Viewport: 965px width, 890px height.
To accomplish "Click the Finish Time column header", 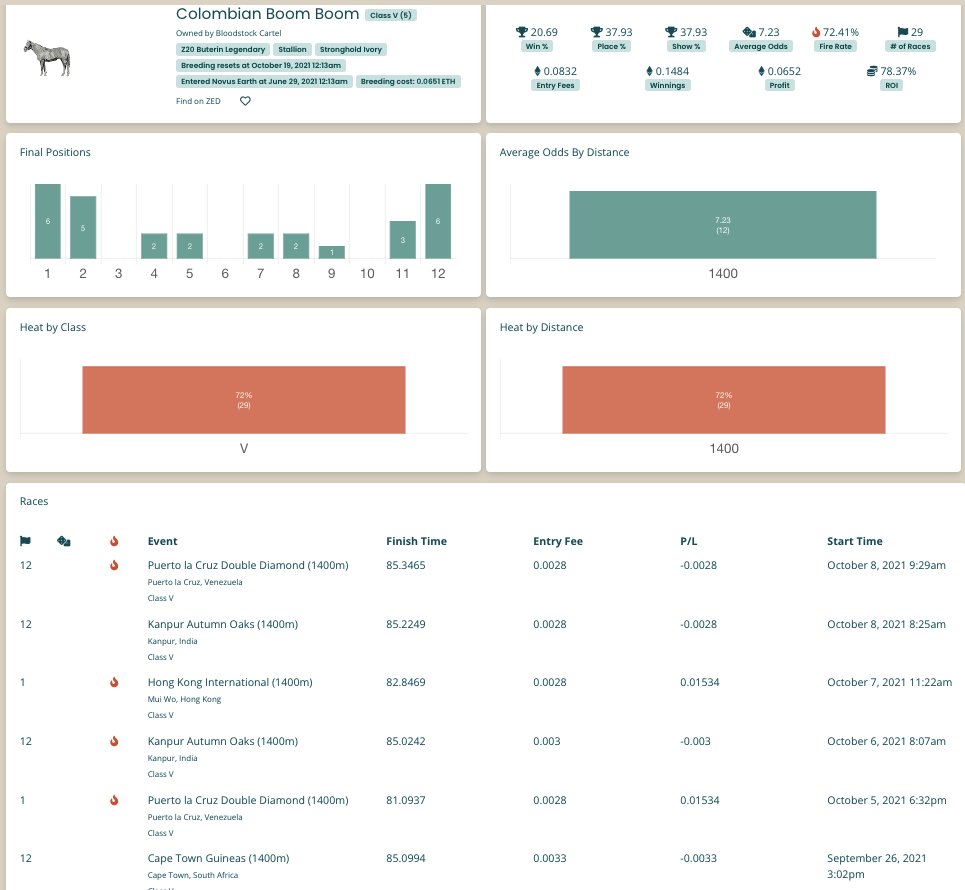I will (417, 541).
